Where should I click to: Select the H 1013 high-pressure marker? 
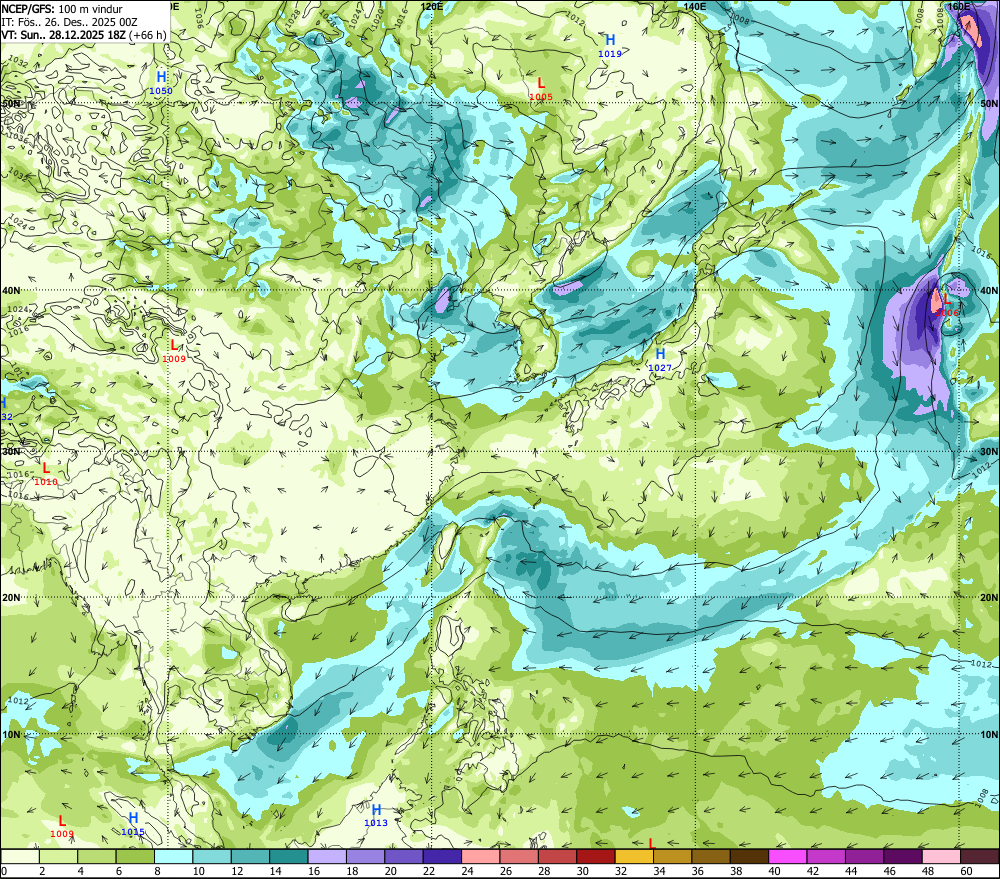click(x=376, y=815)
